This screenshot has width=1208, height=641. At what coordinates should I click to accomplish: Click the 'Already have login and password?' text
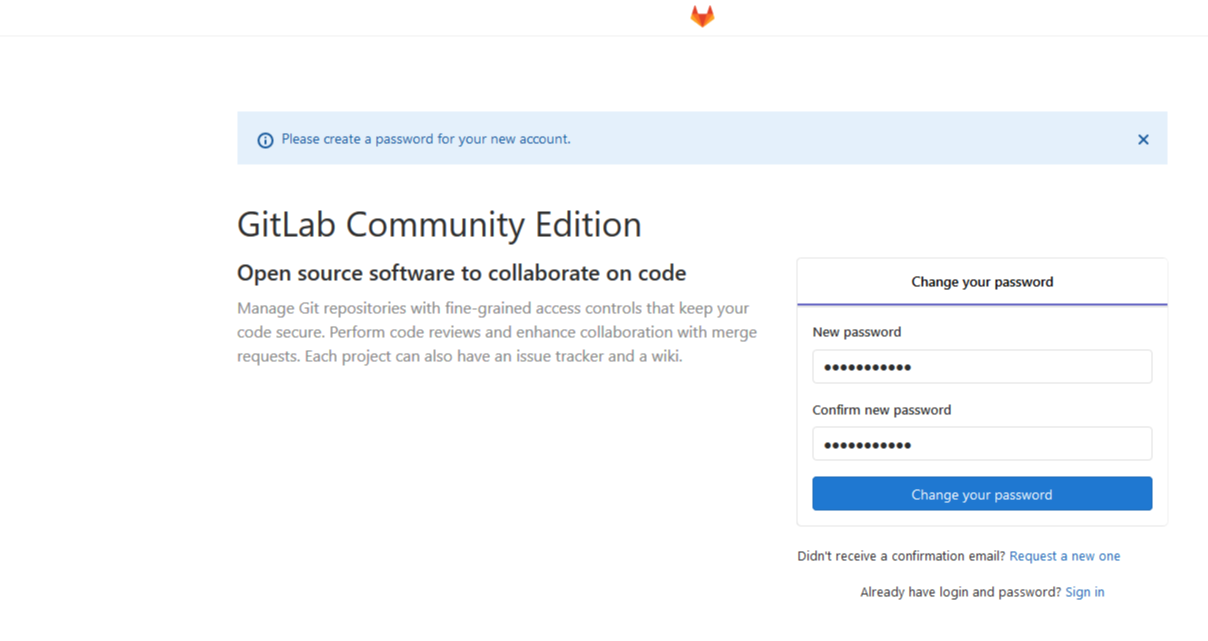[x=960, y=592]
